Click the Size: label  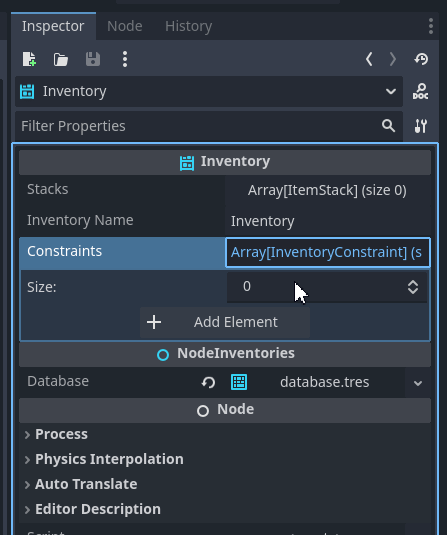click(42, 287)
